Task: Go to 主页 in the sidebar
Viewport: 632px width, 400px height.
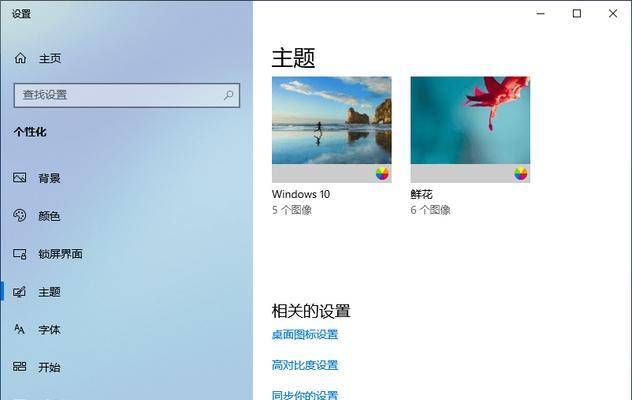Action: click(x=50, y=58)
